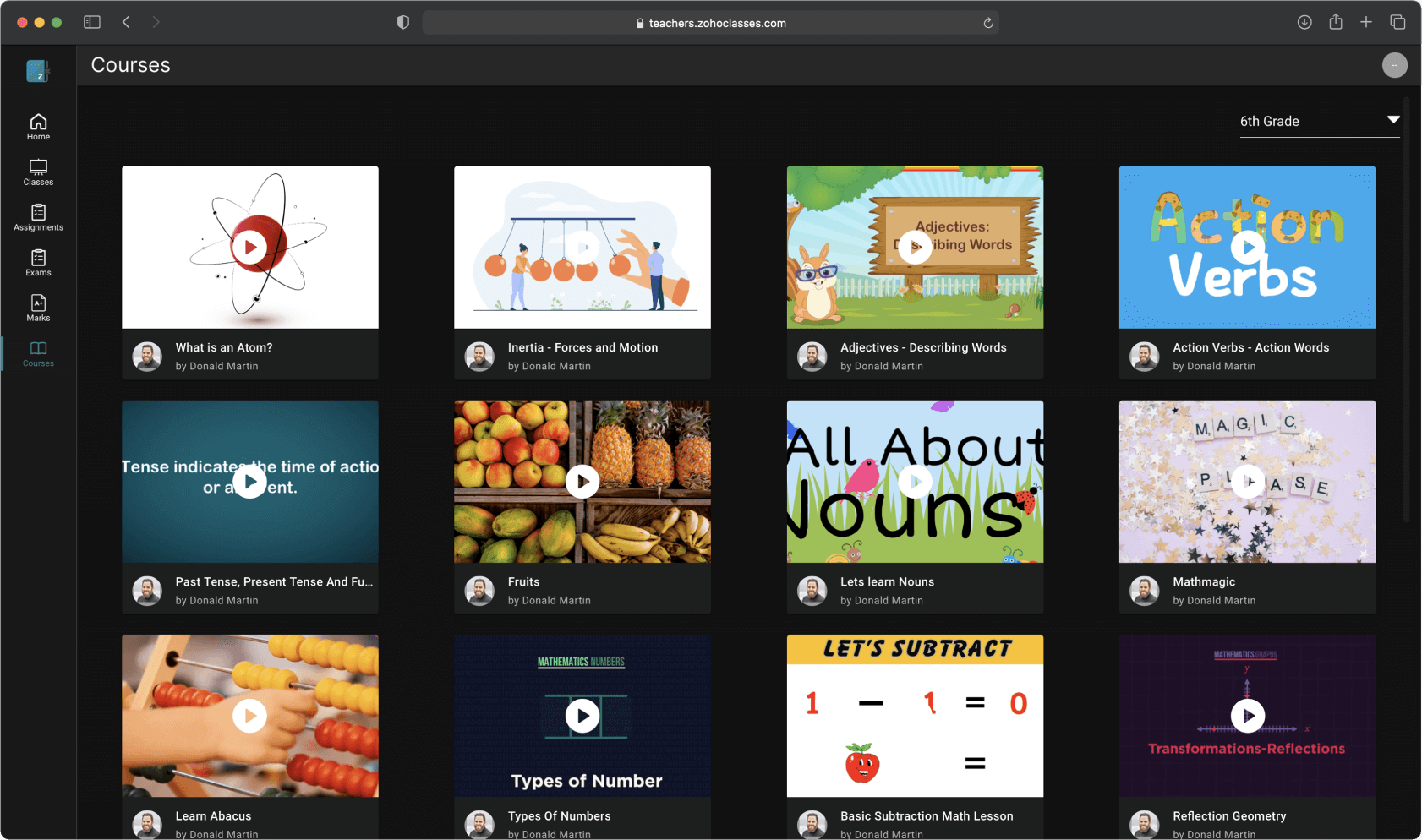Click the Safari share button

1336,23
